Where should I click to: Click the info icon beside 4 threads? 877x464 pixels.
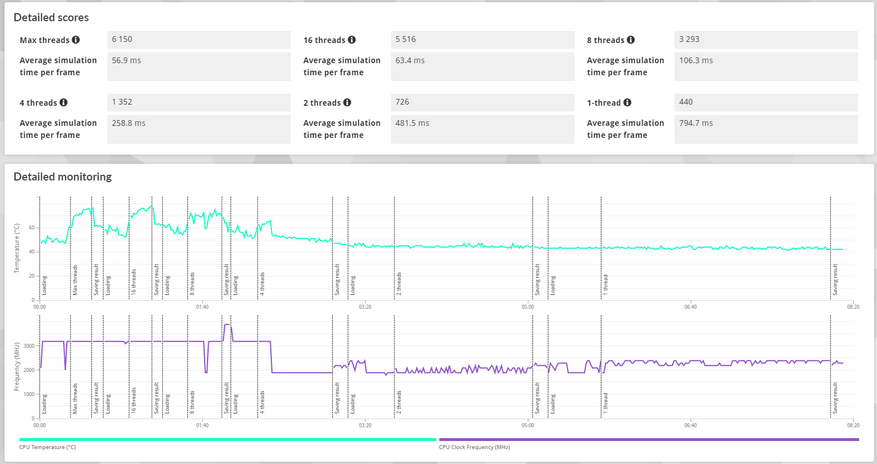(x=63, y=102)
